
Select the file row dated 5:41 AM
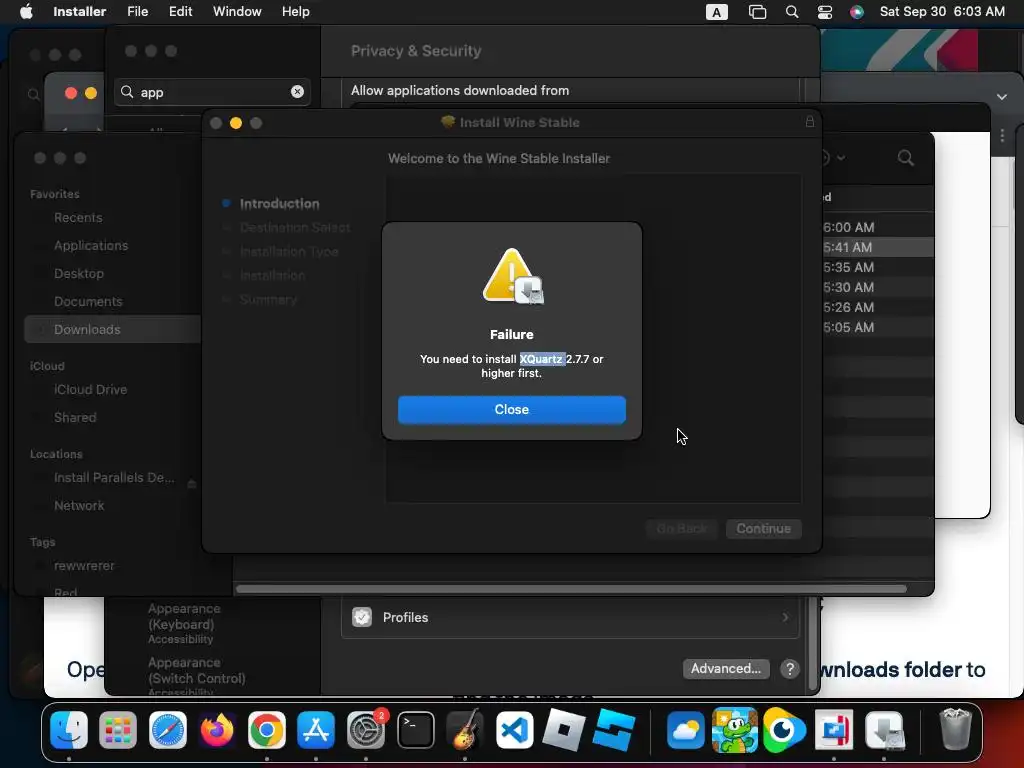(x=877, y=248)
